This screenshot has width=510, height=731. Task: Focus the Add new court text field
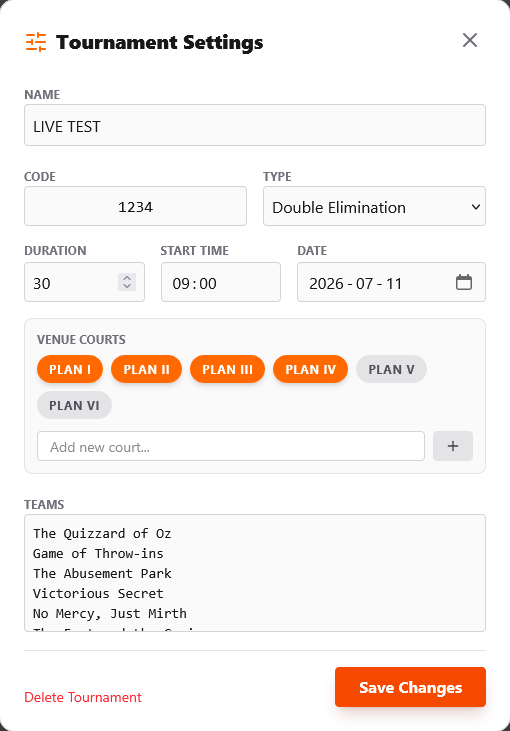(231, 446)
